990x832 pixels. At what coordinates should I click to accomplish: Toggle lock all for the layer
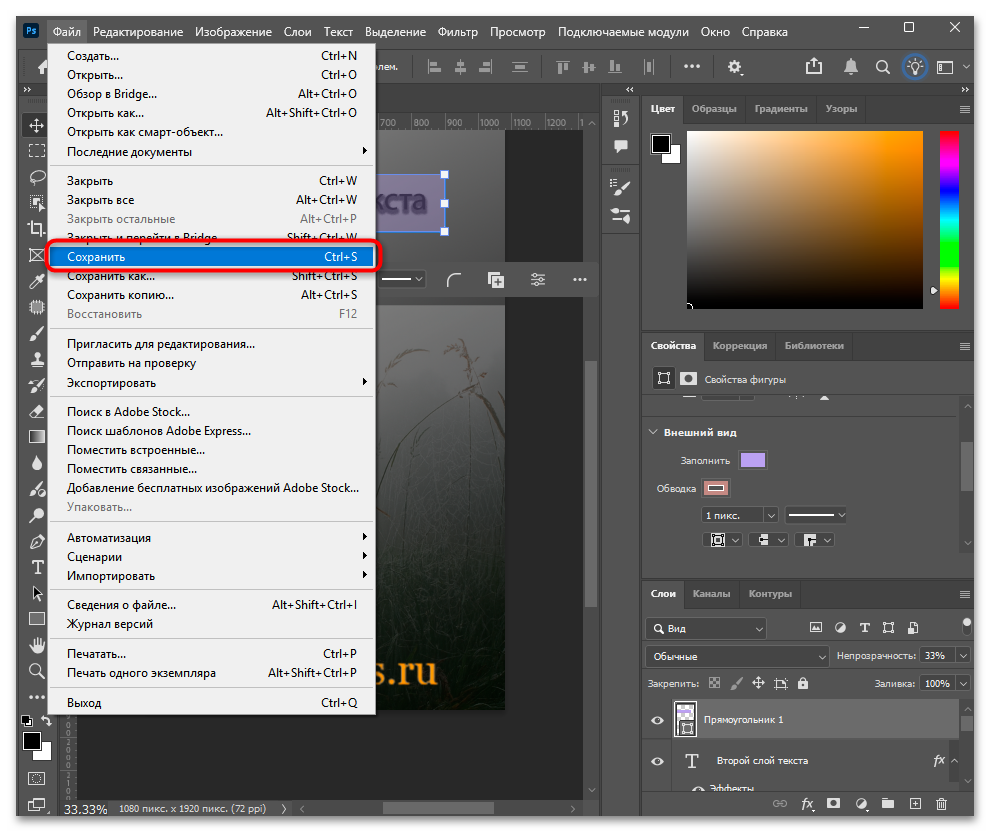tap(802, 684)
